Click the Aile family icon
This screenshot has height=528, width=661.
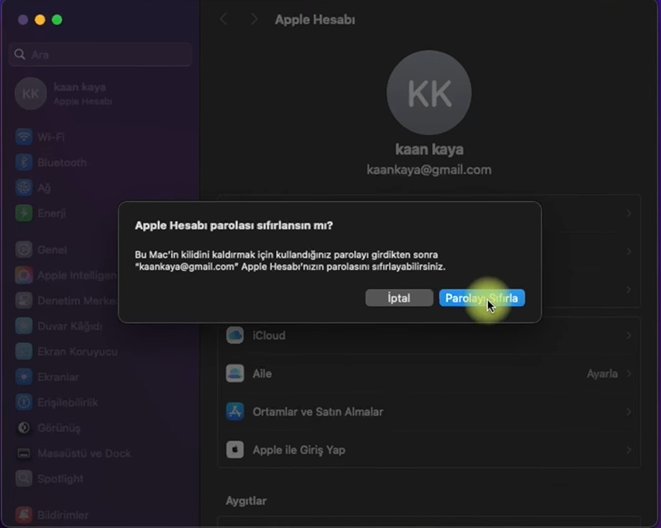click(x=235, y=373)
